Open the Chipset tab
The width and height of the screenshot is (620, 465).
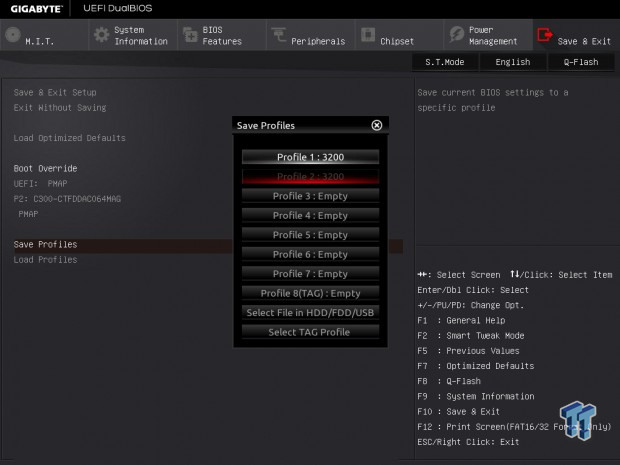pyautogui.click(x=399, y=35)
